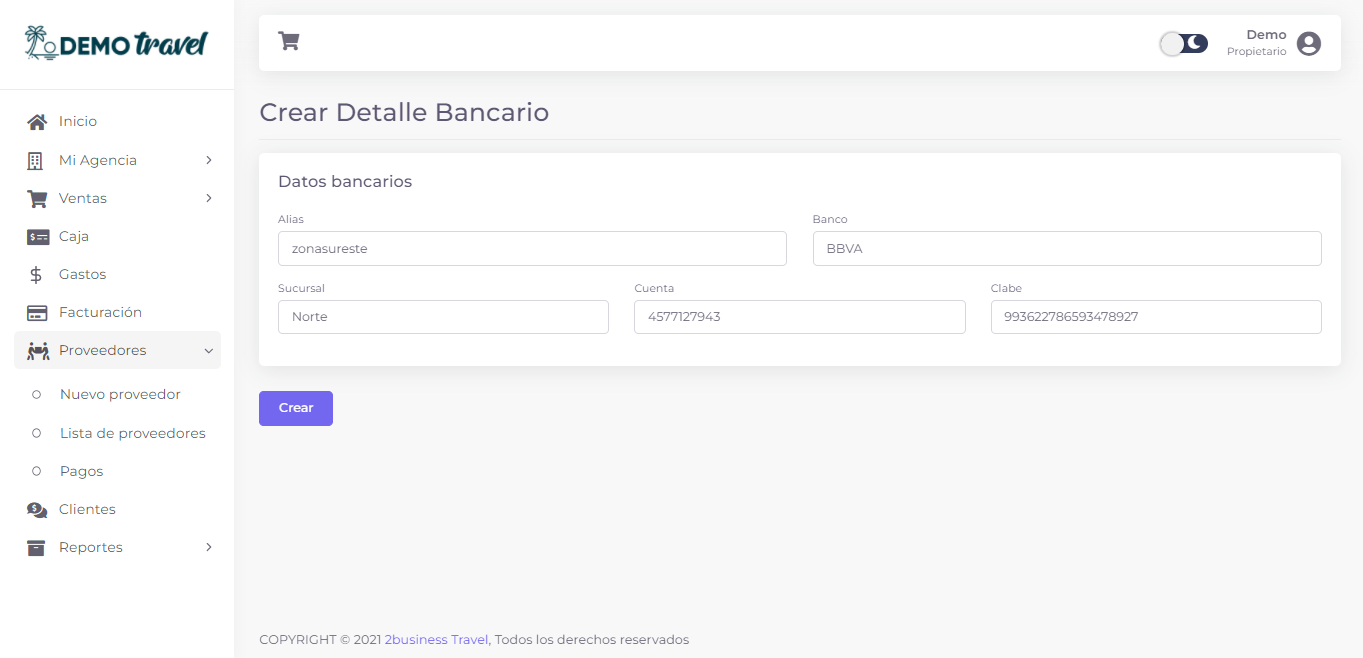Click the Nuevo proveedor circle bullet
The width and height of the screenshot is (1363, 658).
pyautogui.click(x=37, y=394)
